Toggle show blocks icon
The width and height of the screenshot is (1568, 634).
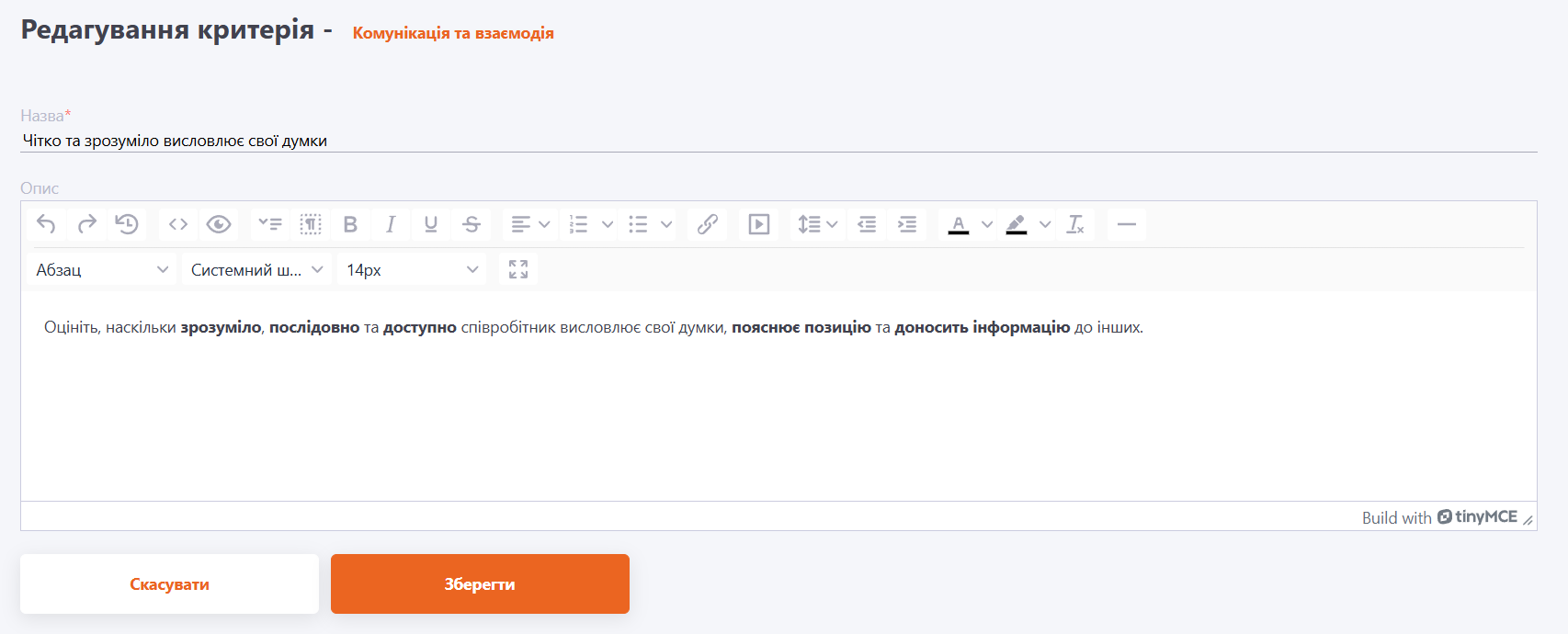311,224
